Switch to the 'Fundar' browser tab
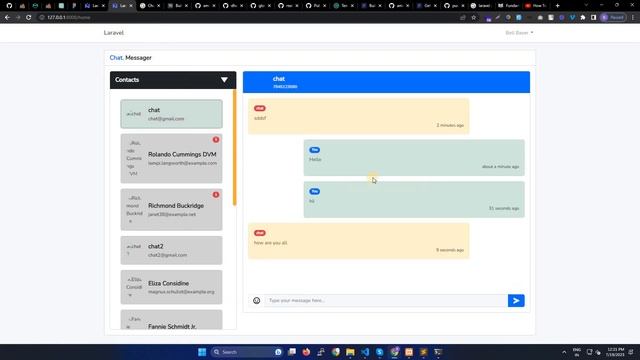Screen dimensions: 640x360 [508, 6]
